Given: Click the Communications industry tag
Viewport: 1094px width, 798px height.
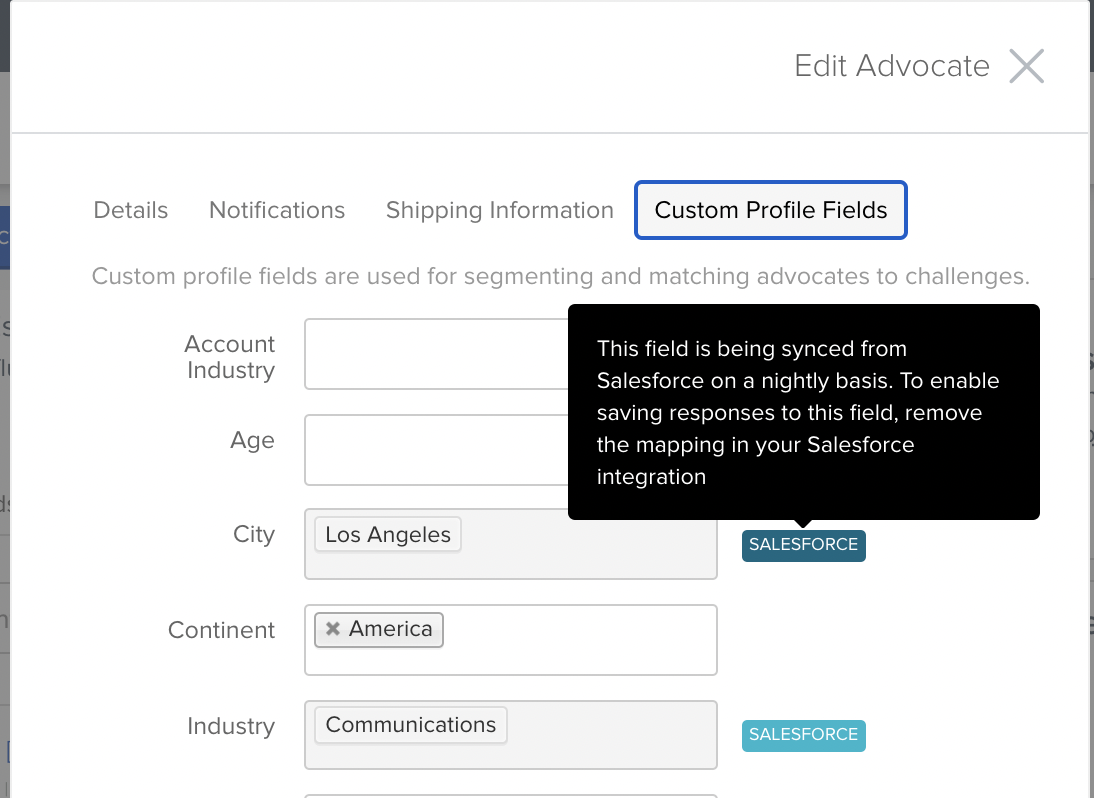Looking at the screenshot, I should (411, 725).
